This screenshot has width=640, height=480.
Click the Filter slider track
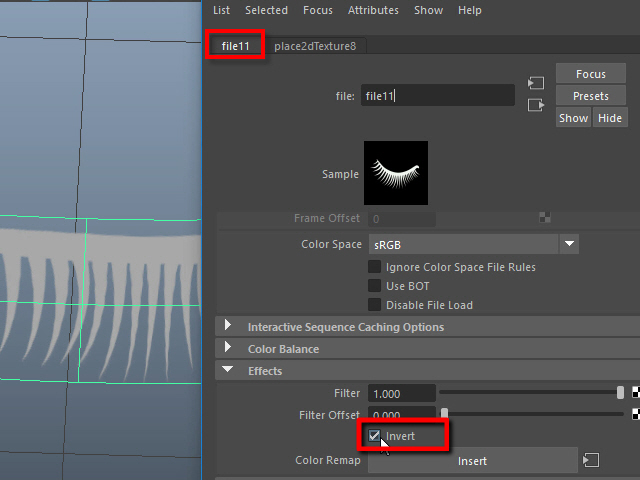click(530, 393)
